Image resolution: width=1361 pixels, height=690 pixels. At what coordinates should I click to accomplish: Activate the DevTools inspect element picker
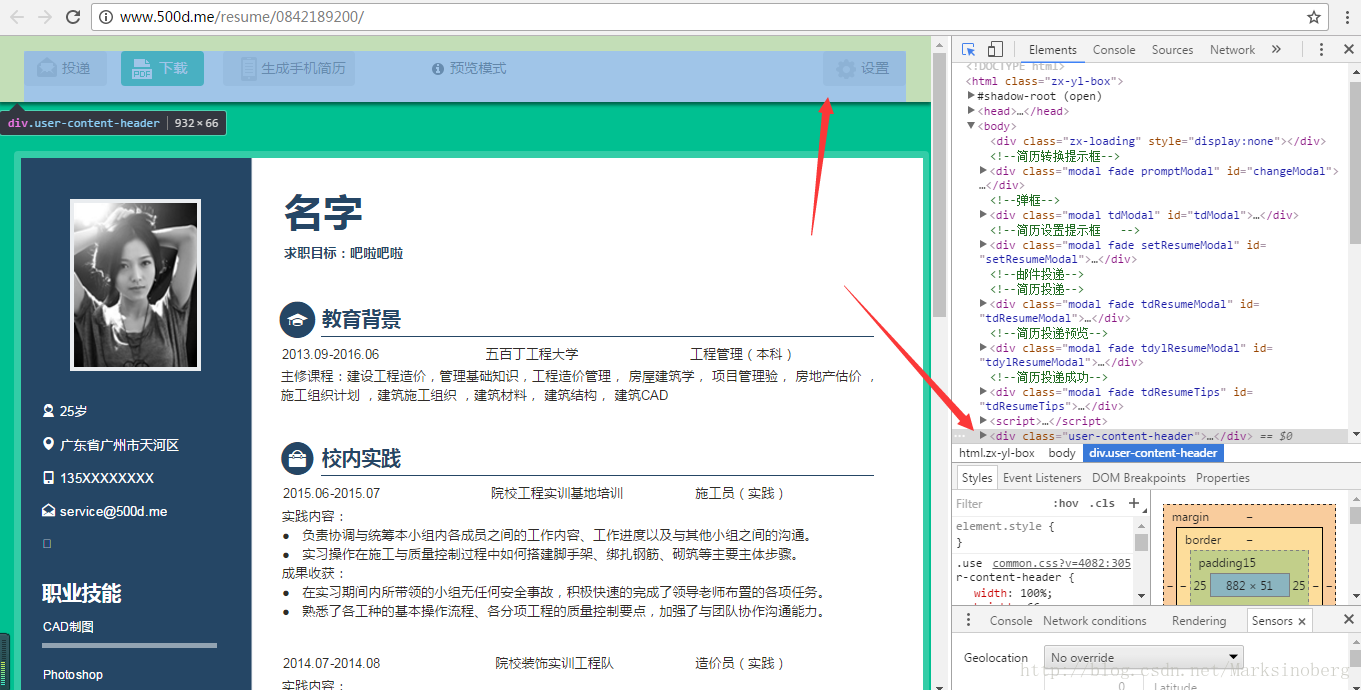[x=969, y=50]
